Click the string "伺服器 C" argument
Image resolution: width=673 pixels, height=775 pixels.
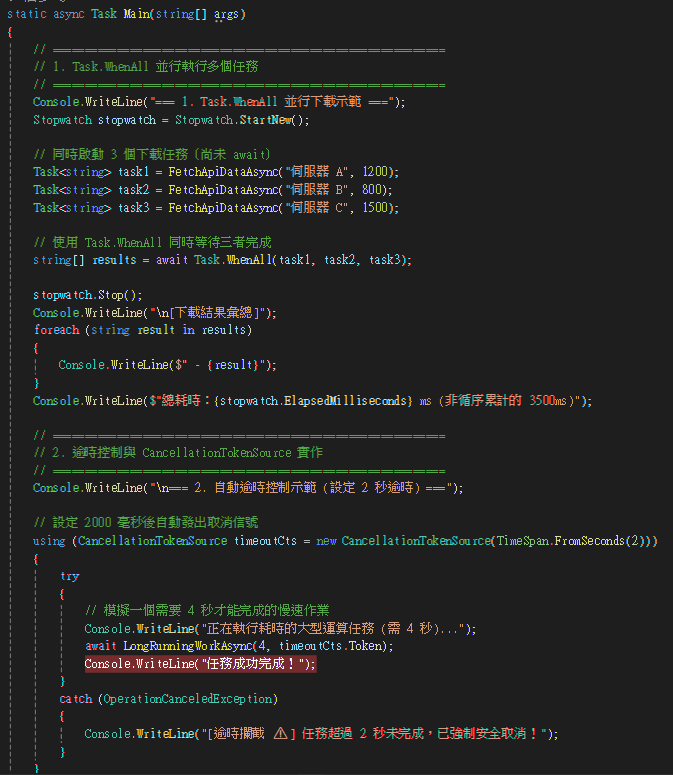point(317,208)
